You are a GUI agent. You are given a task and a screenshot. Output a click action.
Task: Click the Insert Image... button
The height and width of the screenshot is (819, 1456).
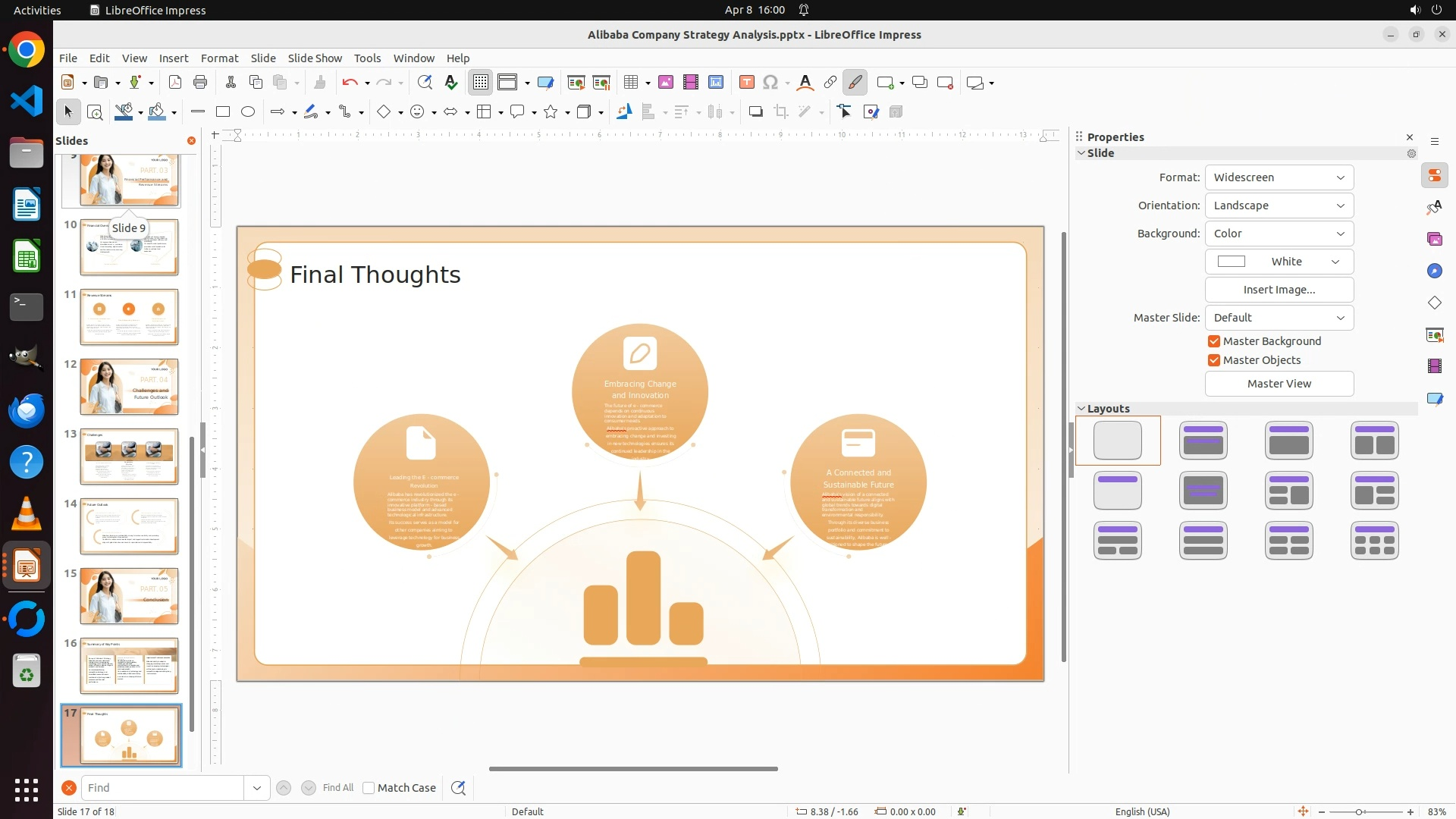click(1279, 290)
